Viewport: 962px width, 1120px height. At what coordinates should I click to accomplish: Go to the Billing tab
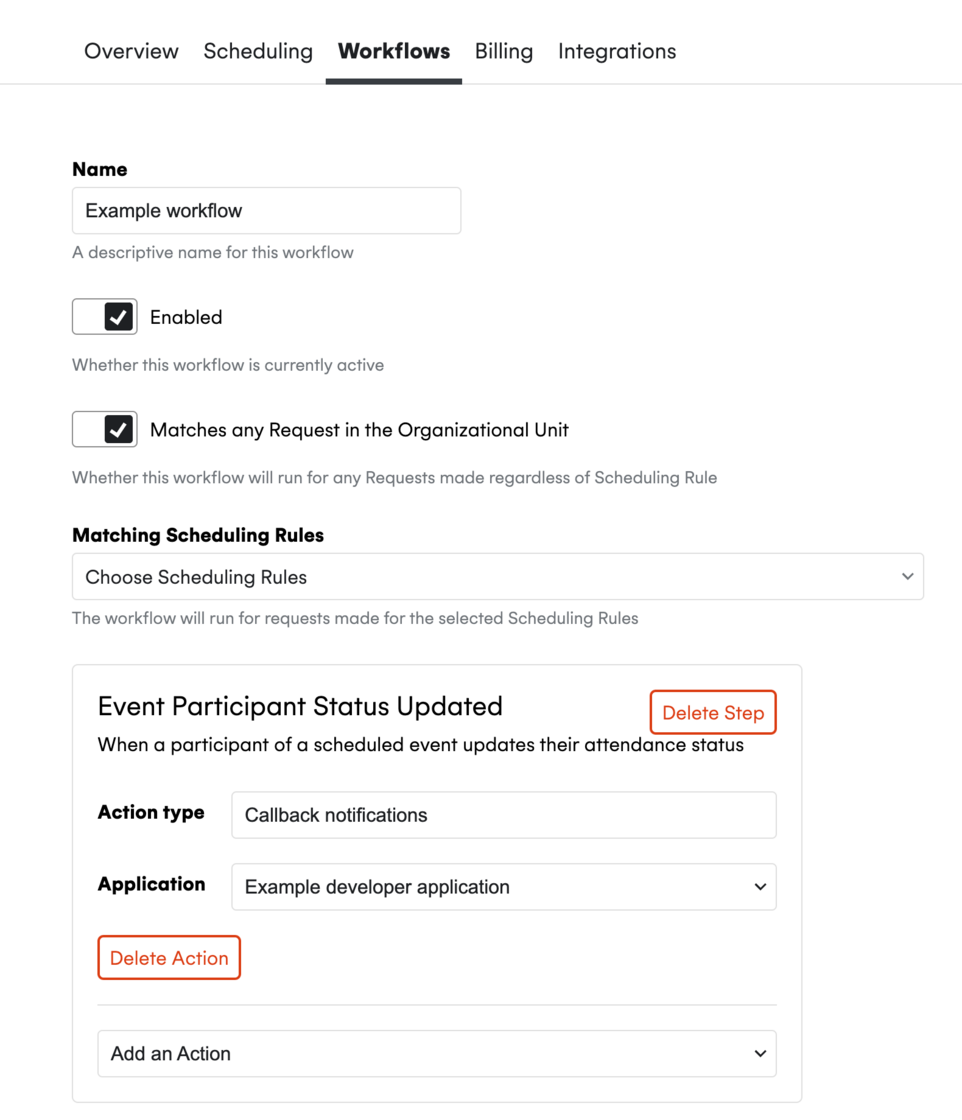503,51
